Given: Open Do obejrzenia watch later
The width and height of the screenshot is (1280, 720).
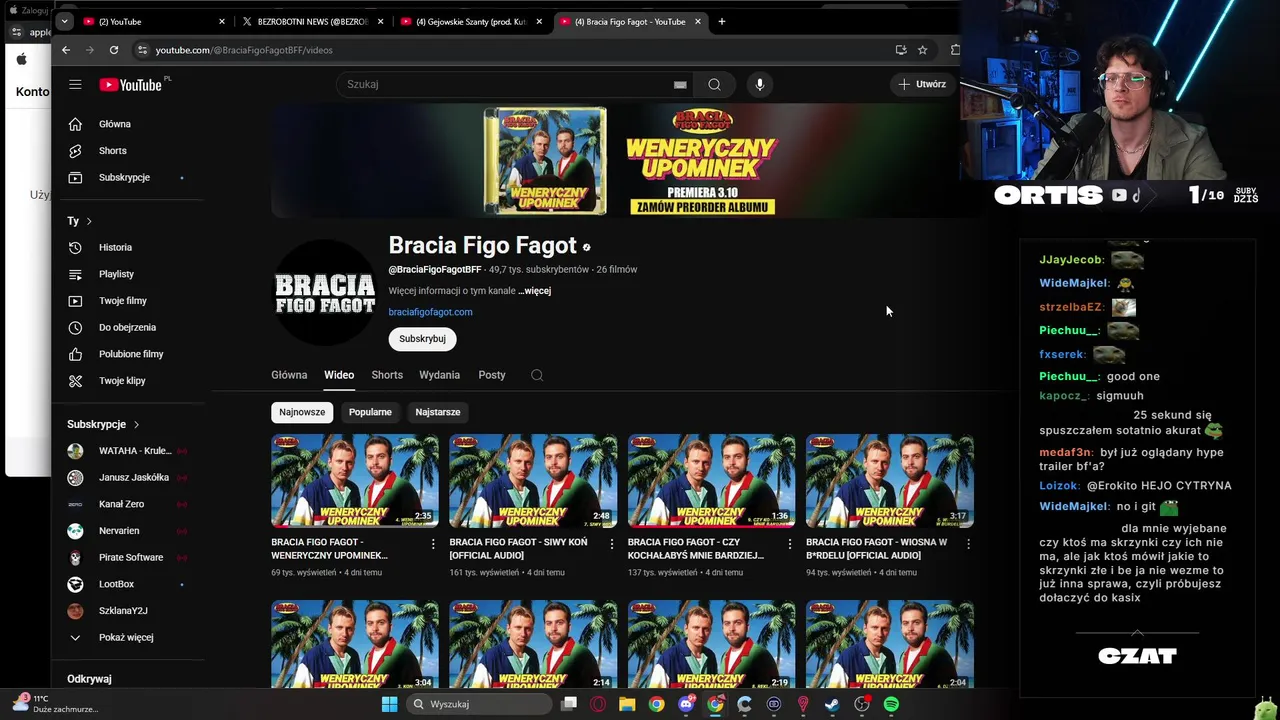Looking at the screenshot, I should (127, 327).
